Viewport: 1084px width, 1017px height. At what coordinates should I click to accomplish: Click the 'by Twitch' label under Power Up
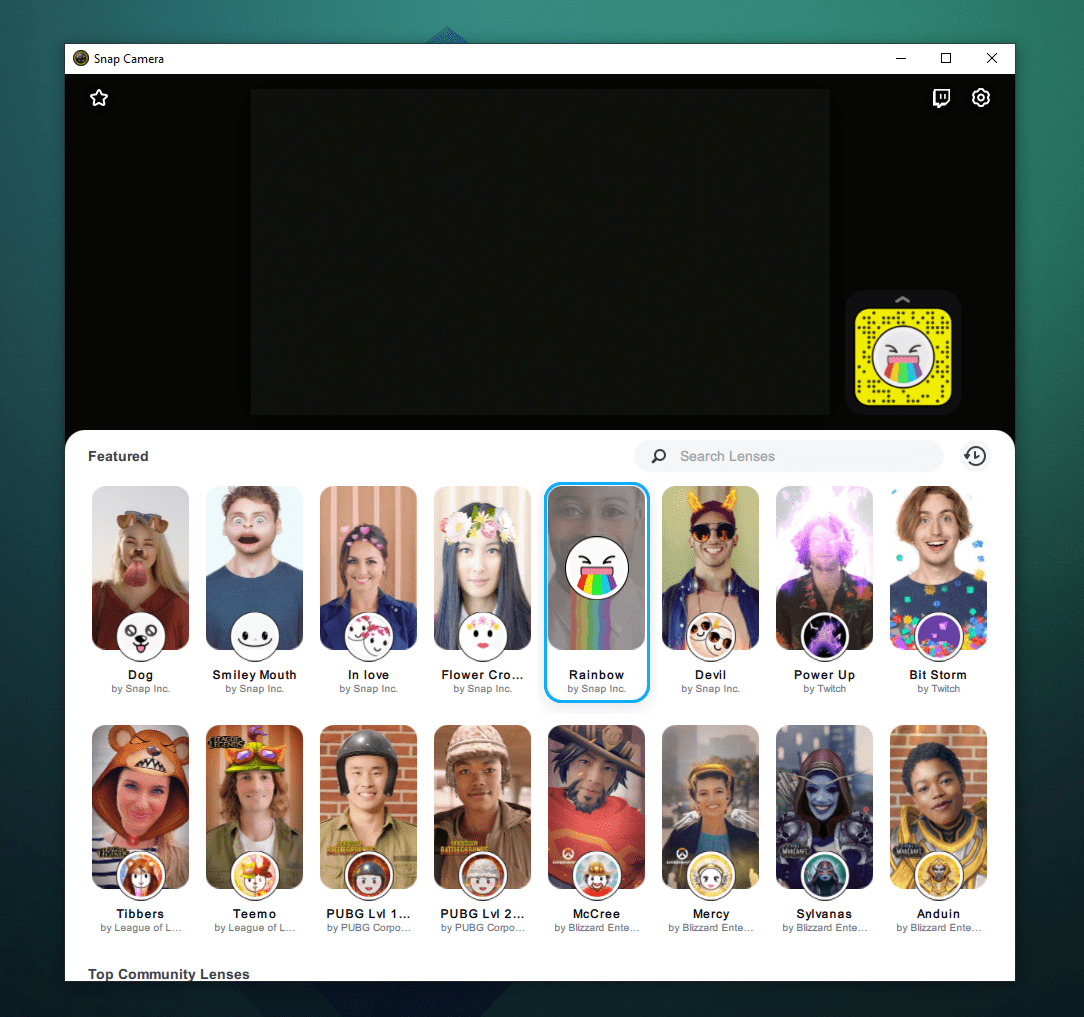pos(825,689)
